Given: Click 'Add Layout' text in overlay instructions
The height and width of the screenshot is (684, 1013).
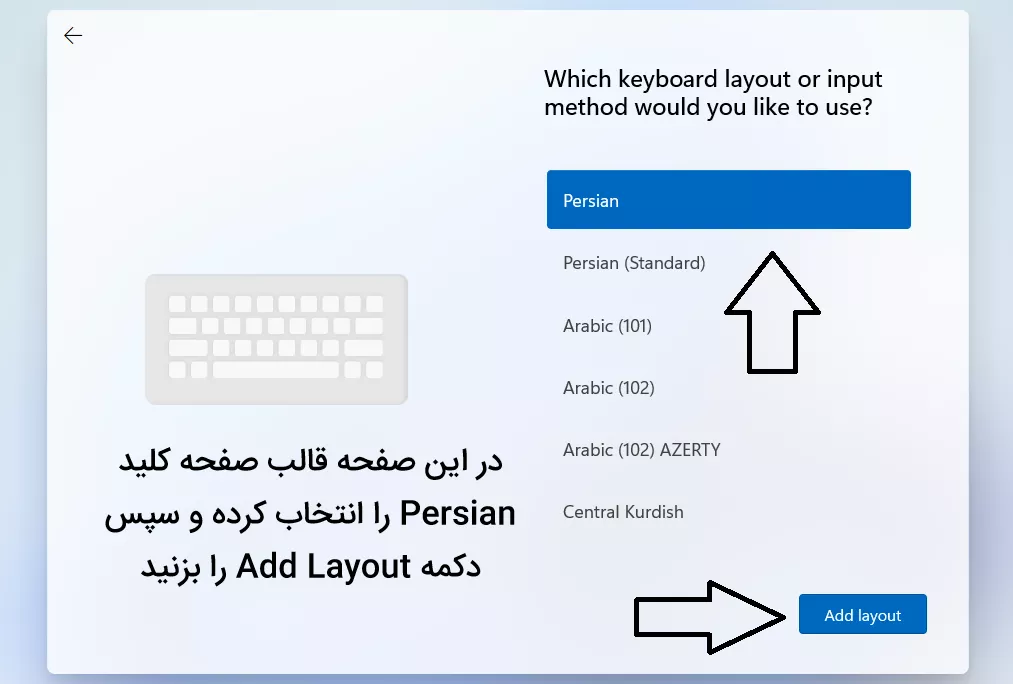Looking at the screenshot, I should pos(323,566).
